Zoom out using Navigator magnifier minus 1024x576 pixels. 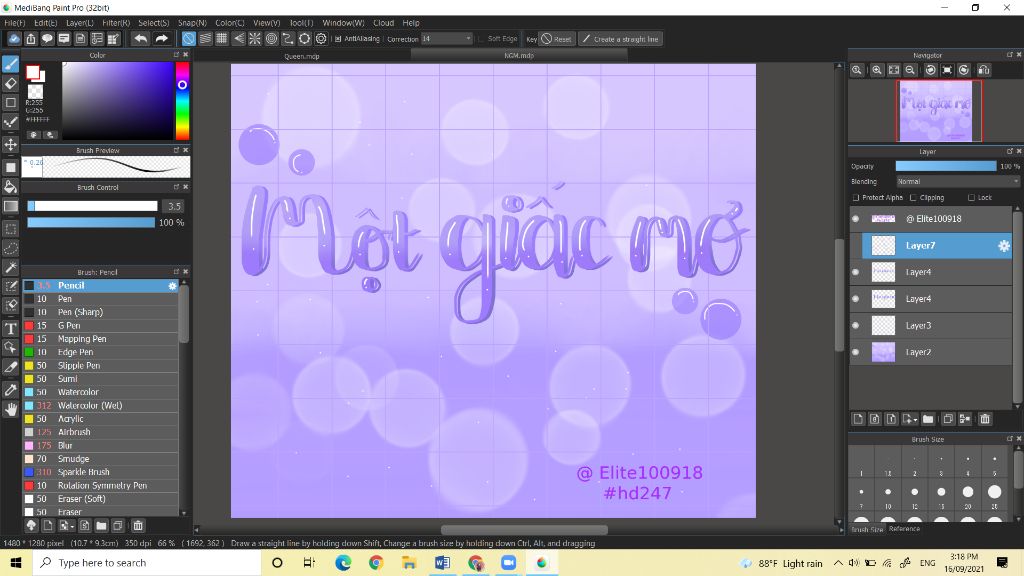click(x=910, y=70)
